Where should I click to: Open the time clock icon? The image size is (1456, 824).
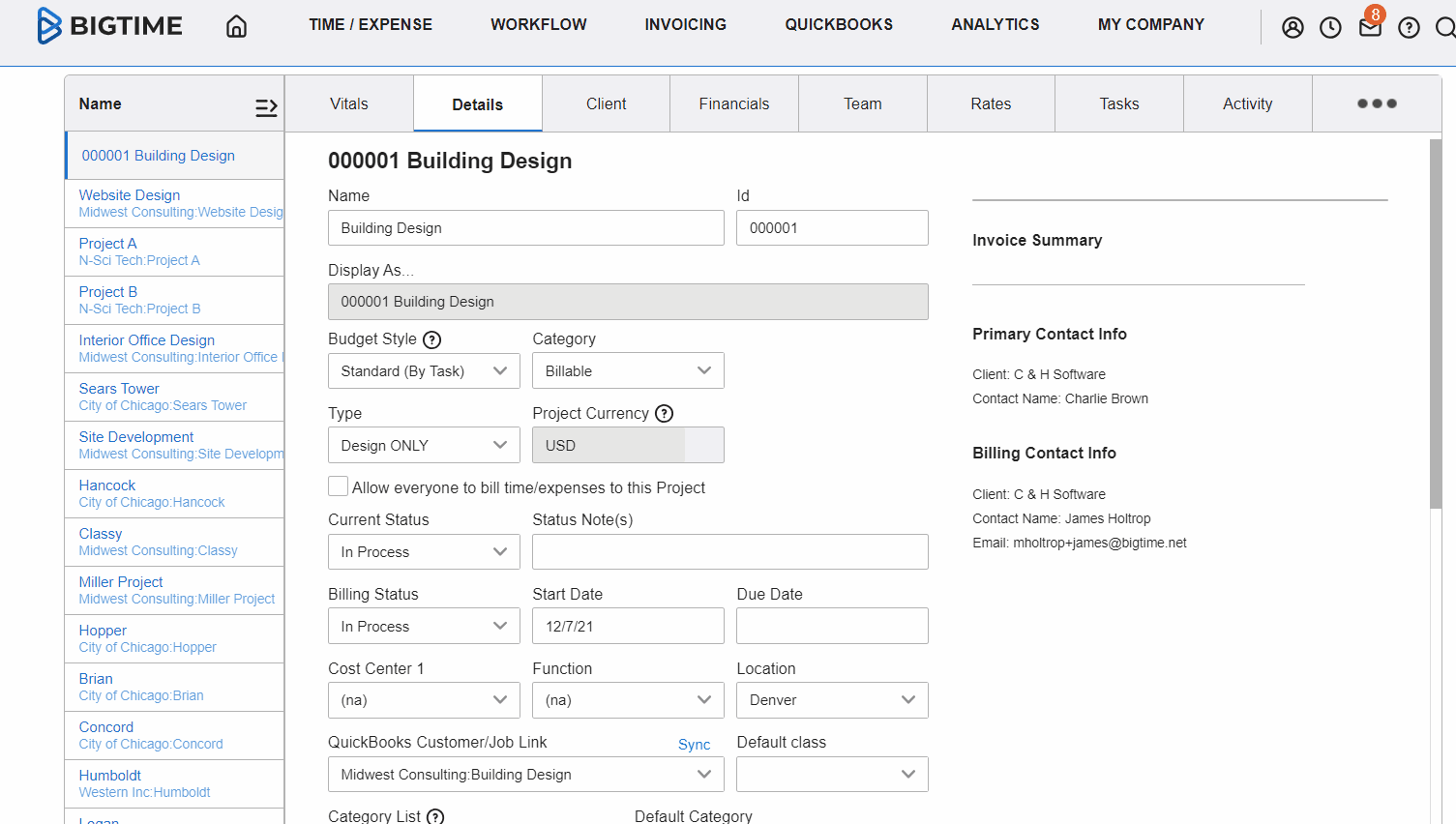1330,27
